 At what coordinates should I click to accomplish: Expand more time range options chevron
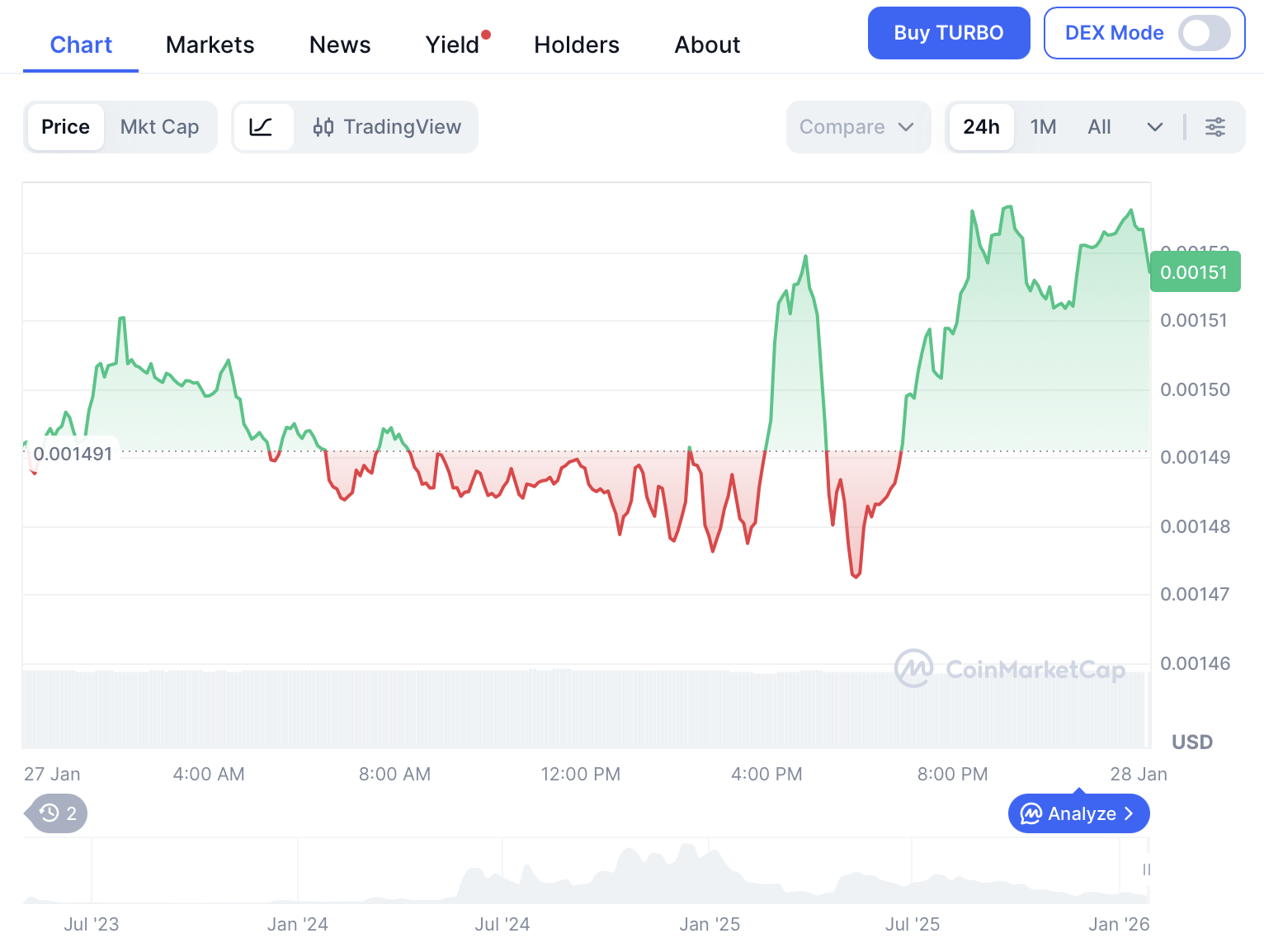(x=1154, y=127)
